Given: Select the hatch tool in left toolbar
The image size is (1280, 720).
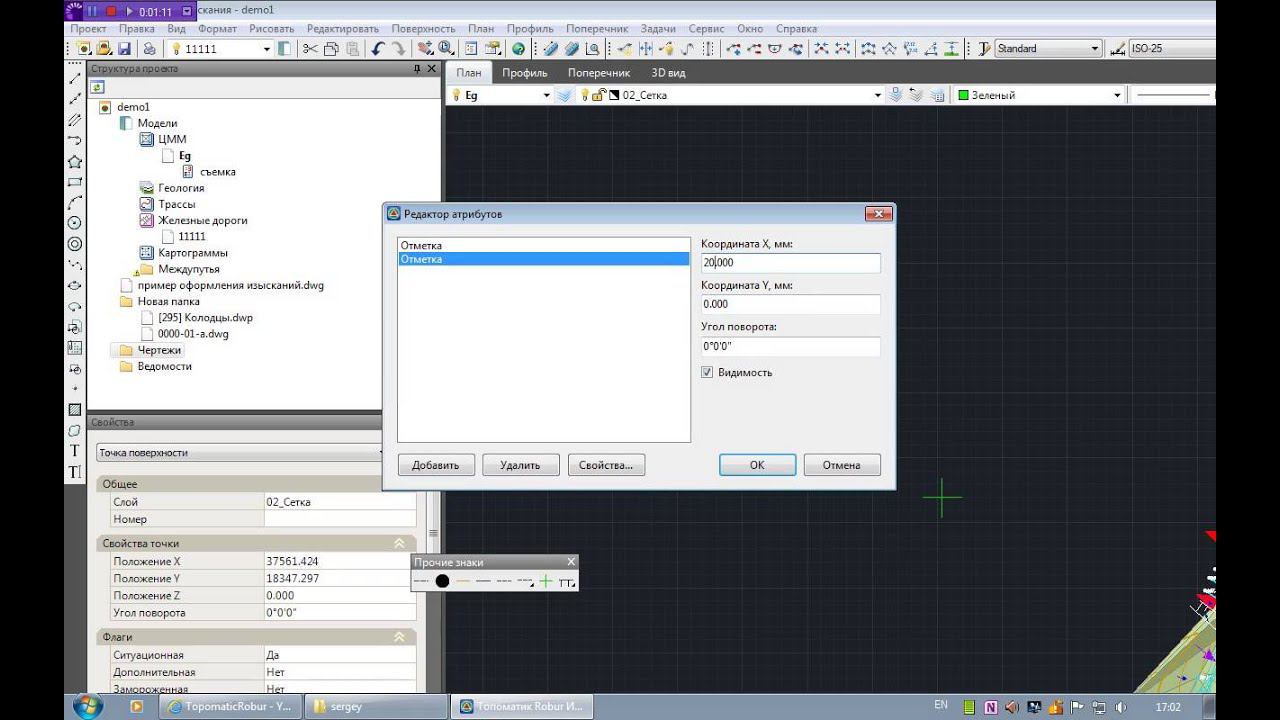Looking at the screenshot, I should point(74,409).
